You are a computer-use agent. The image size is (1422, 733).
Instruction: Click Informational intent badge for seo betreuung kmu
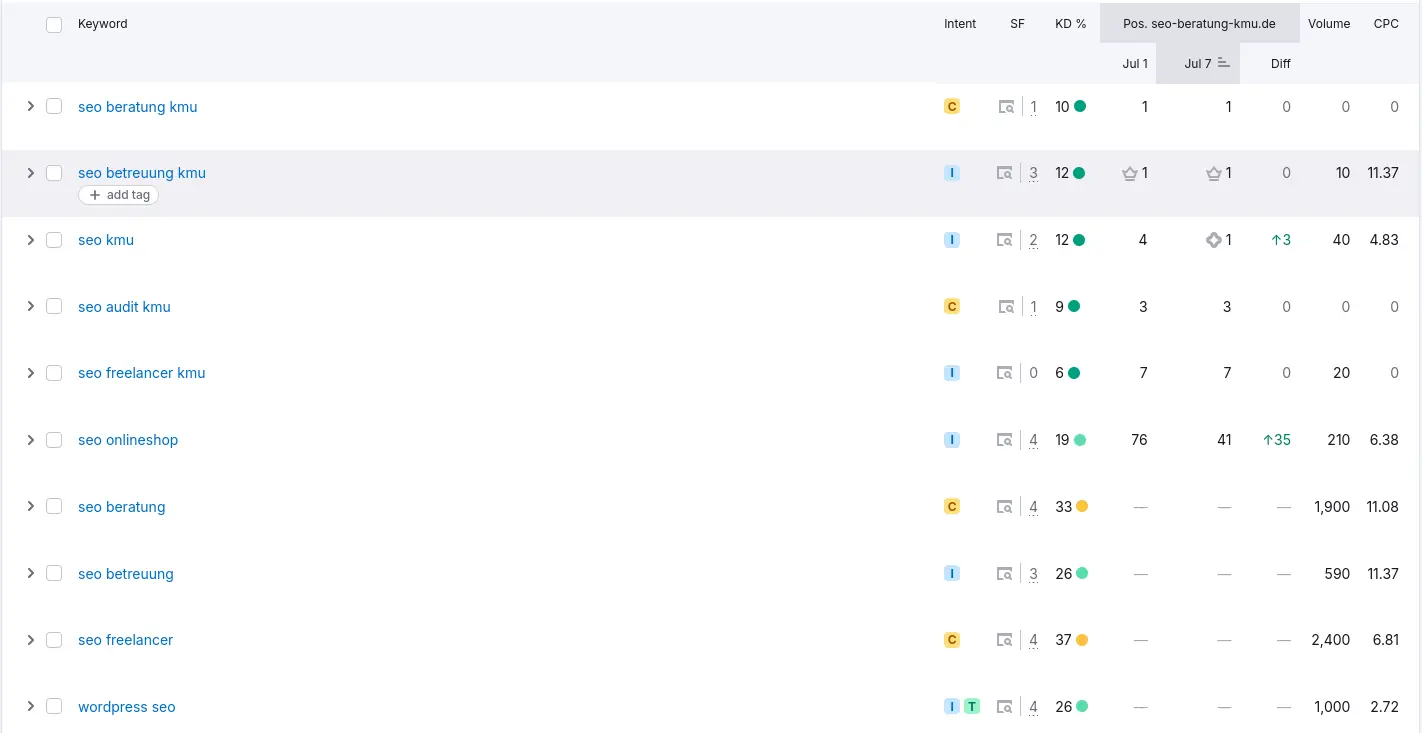click(x=952, y=173)
